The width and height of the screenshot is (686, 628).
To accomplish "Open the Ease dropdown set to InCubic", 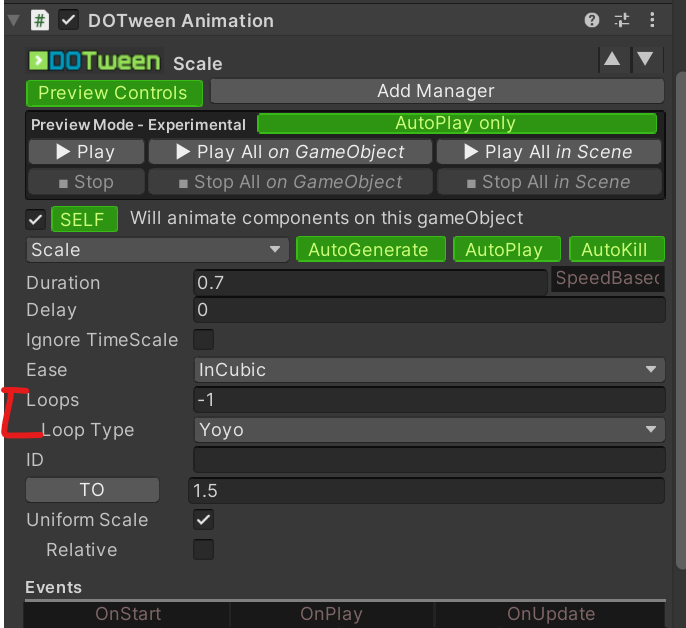I will [429, 369].
